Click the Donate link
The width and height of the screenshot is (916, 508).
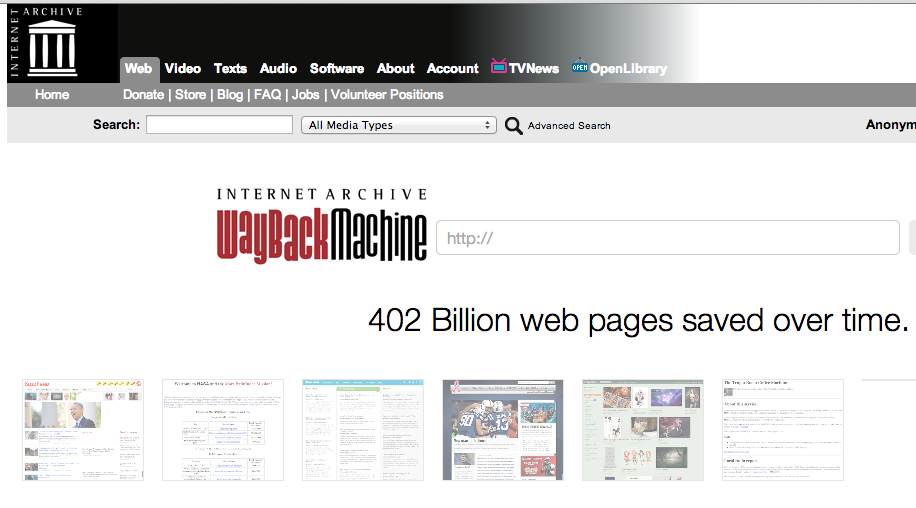(x=144, y=95)
